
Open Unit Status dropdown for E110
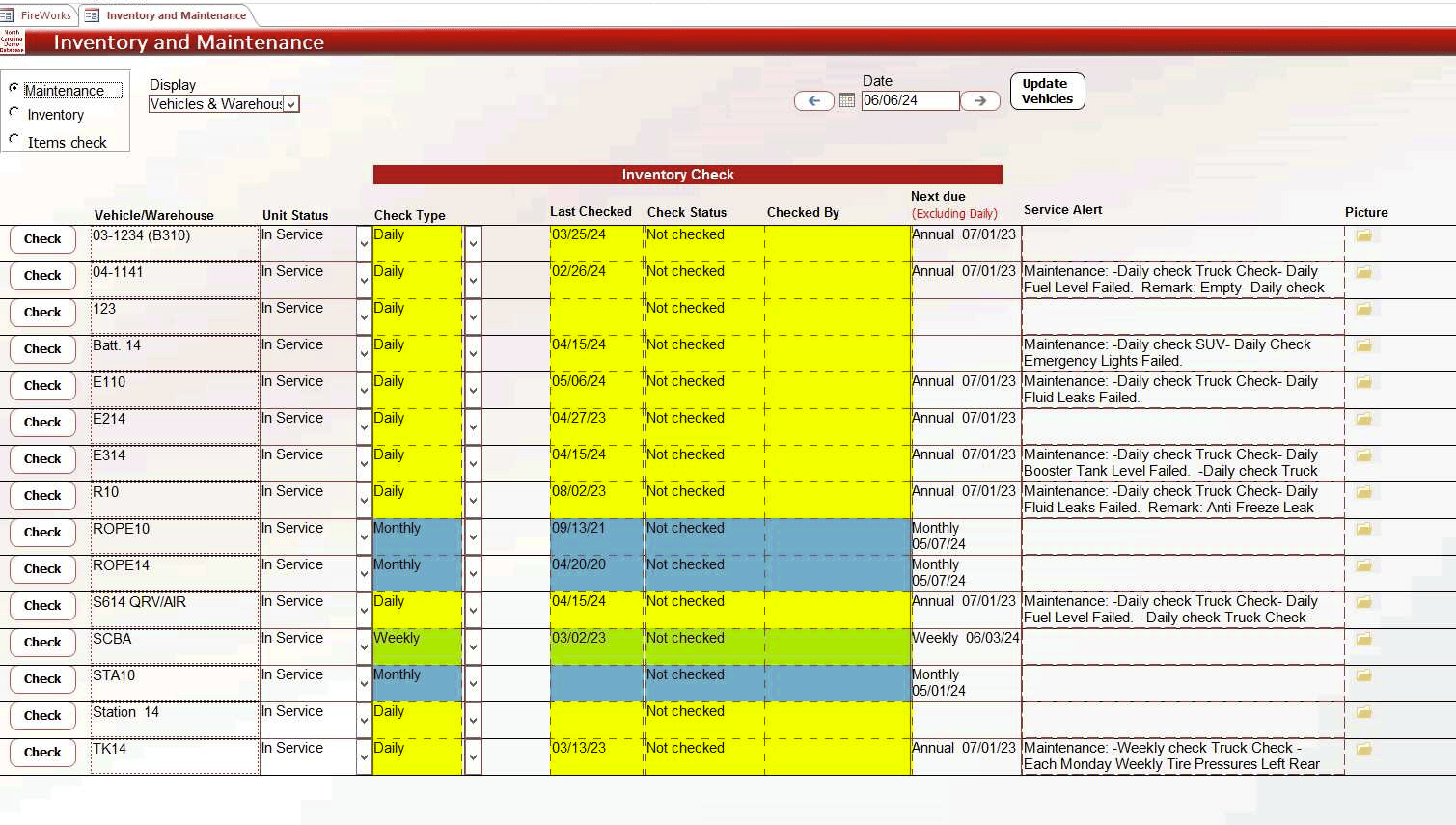click(364, 391)
